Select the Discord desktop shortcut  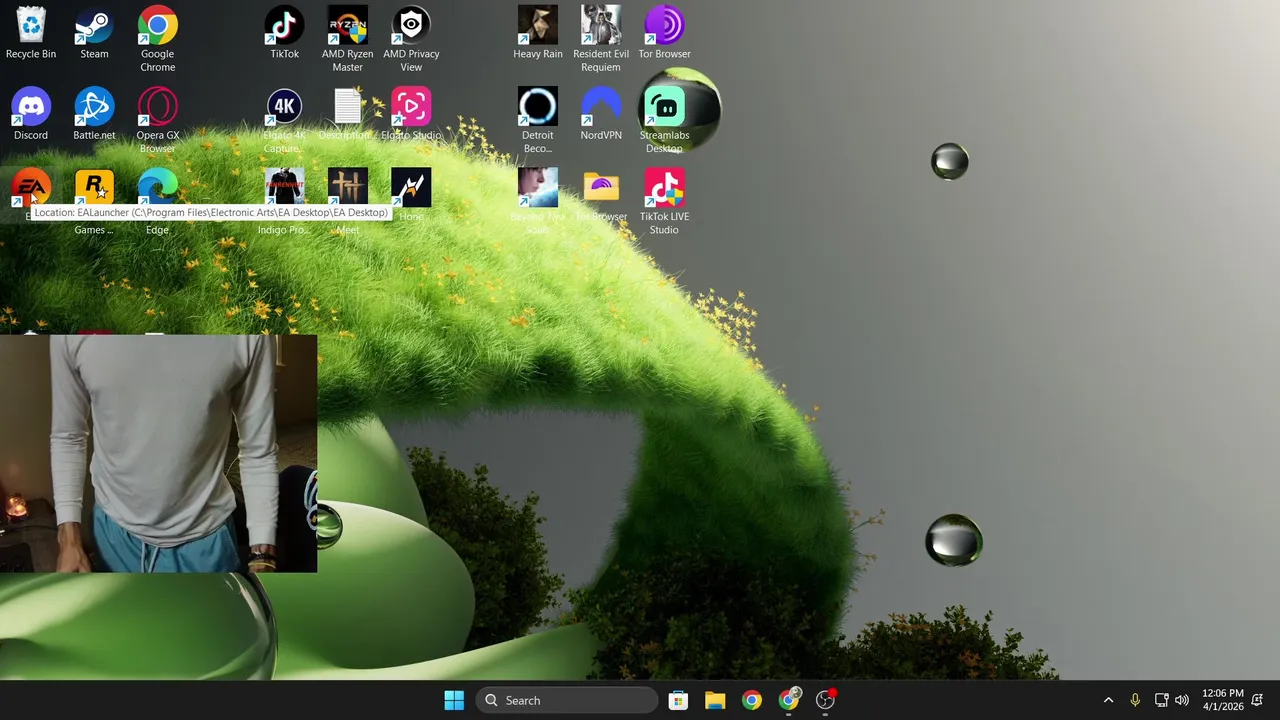[x=31, y=114]
